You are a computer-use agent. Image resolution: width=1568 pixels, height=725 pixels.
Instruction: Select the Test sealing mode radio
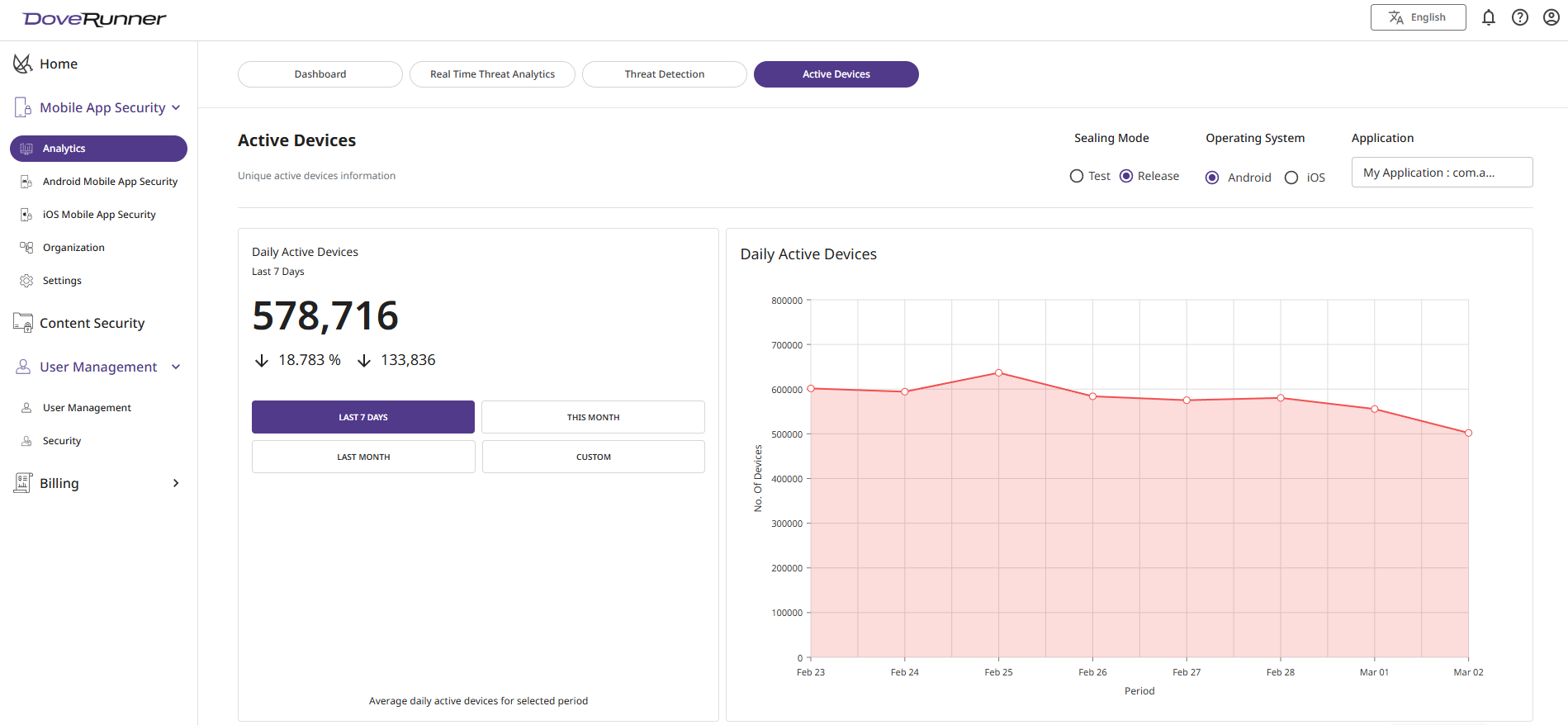click(1076, 176)
